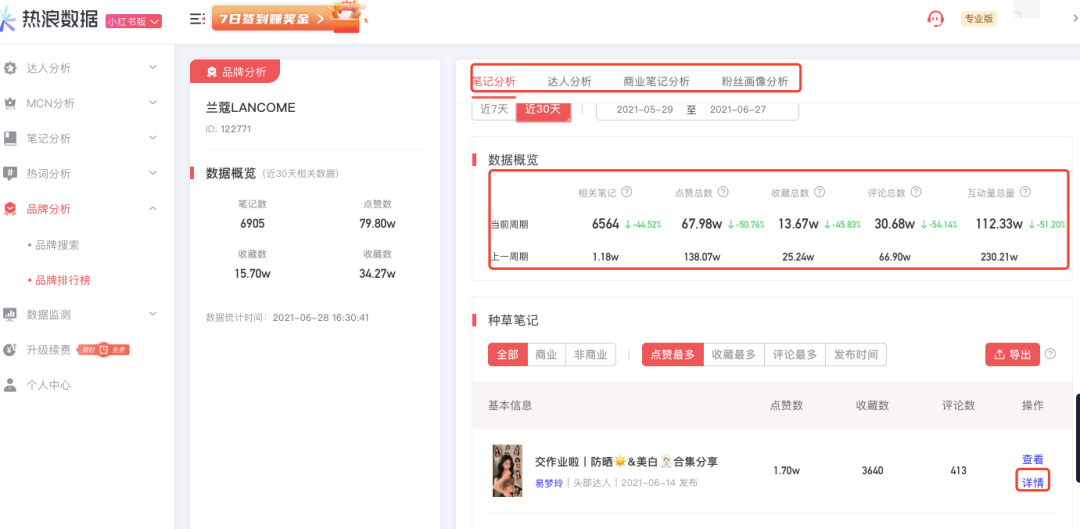Image resolution: width=1080 pixels, height=529 pixels.
Task: Click 升级续费 sidebar label
Action: click(48, 349)
